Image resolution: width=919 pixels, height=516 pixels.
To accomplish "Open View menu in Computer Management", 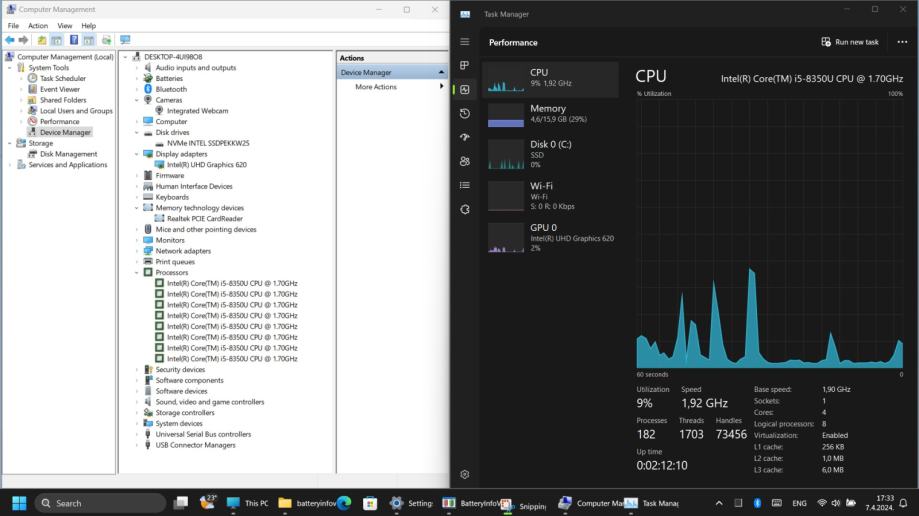I will (x=64, y=26).
